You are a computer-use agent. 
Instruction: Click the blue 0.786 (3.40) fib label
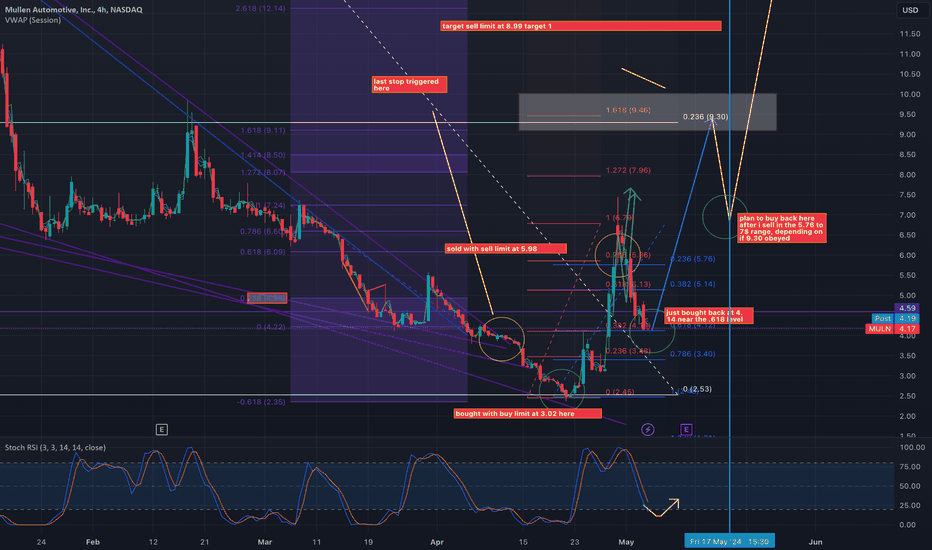pyautogui.click(x=692, y=354)
